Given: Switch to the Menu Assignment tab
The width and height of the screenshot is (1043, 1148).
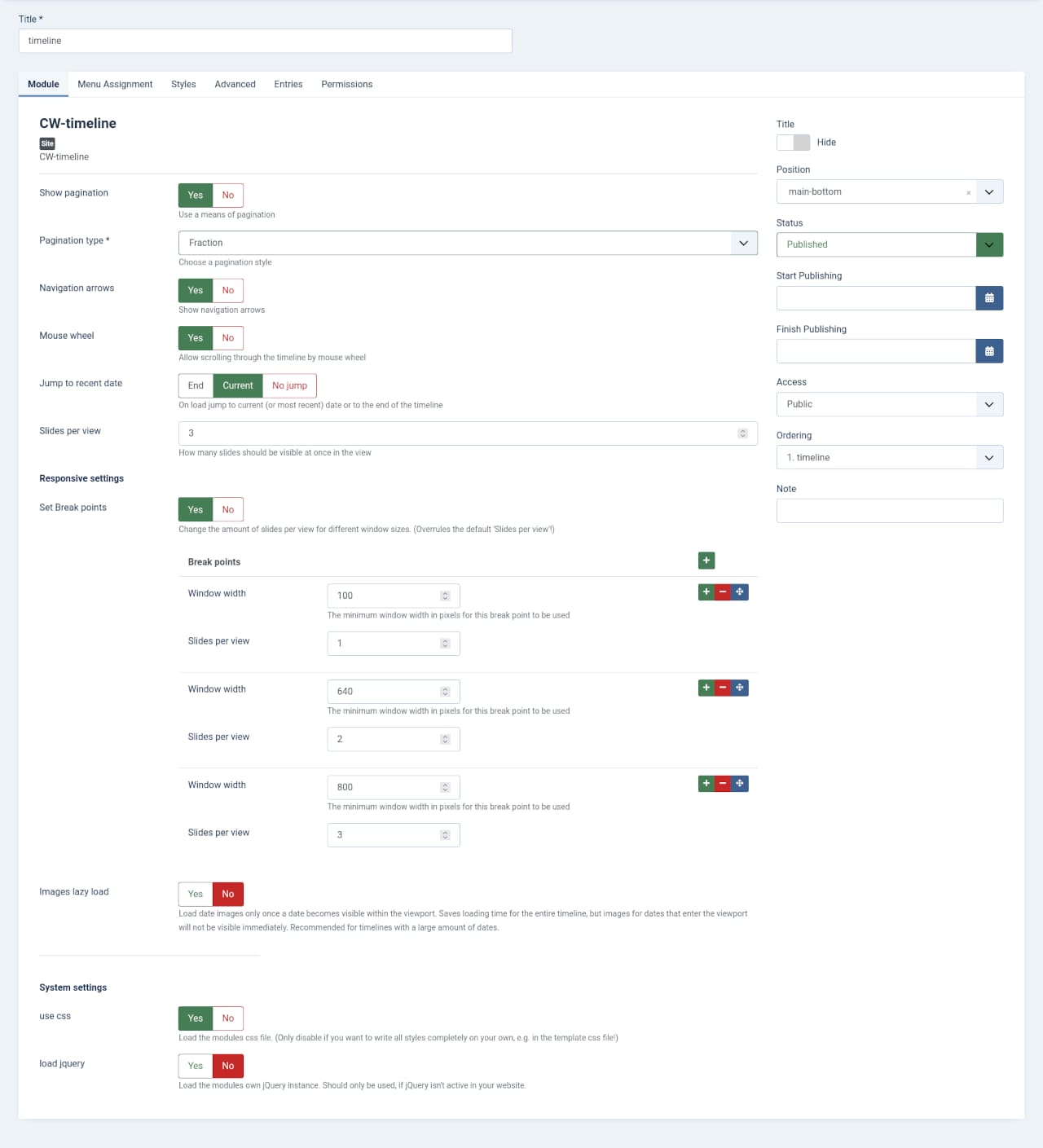Looking at the screenshot, I should [x=115, y=84].
